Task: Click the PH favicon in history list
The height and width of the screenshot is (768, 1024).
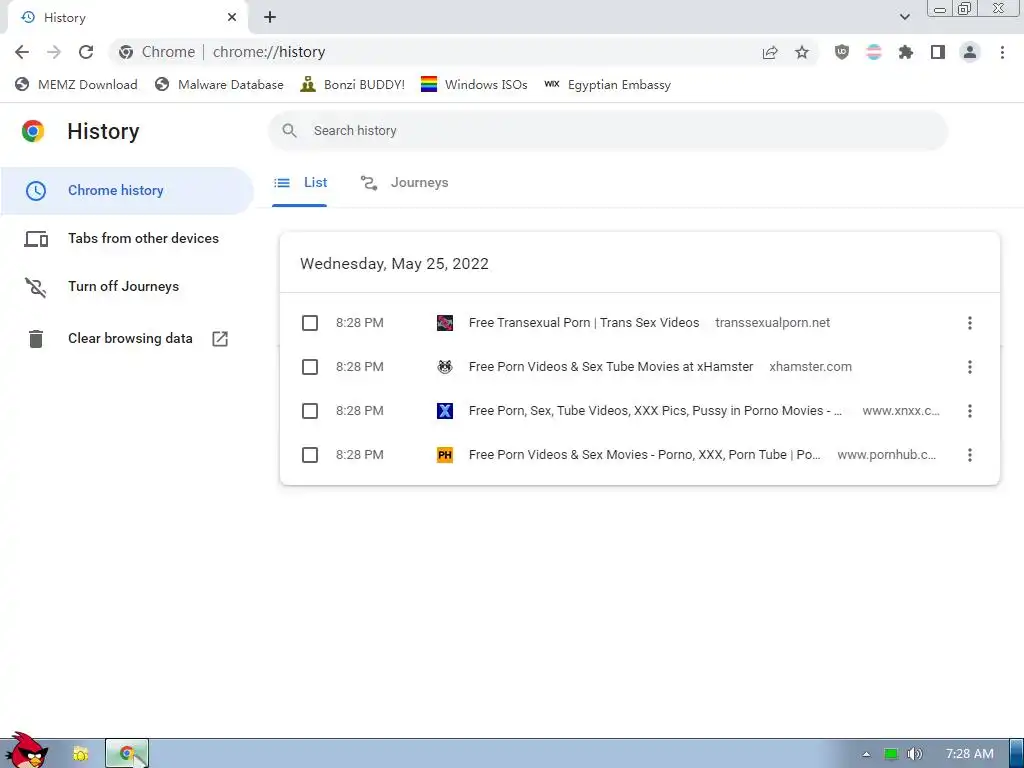Action: (x=445, y=455)
